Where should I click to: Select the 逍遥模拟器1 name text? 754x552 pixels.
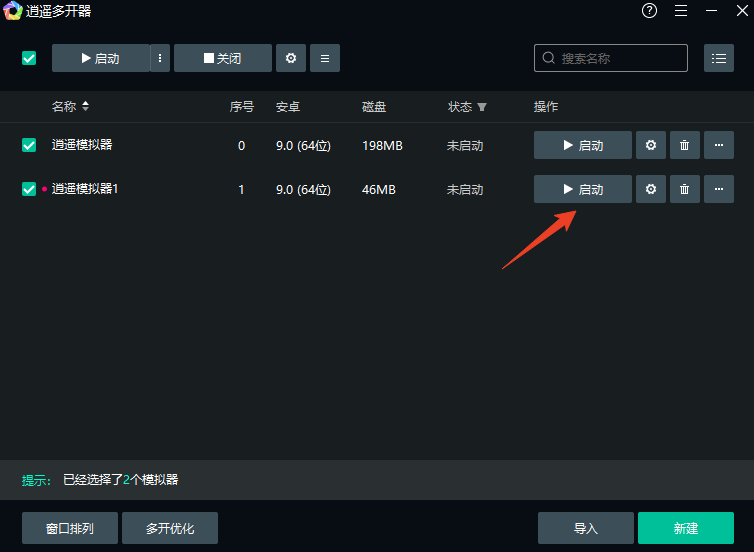click(85, 189)
